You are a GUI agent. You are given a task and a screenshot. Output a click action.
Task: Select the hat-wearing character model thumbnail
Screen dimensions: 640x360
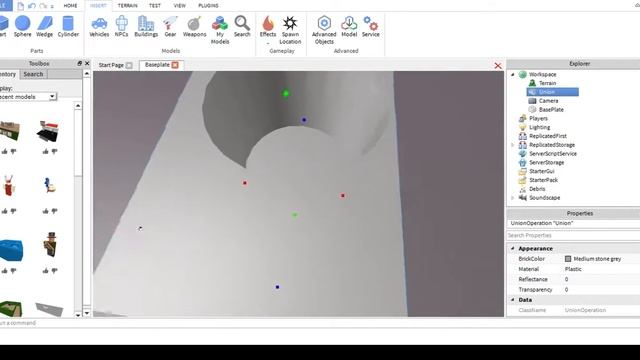coord(51,245)
